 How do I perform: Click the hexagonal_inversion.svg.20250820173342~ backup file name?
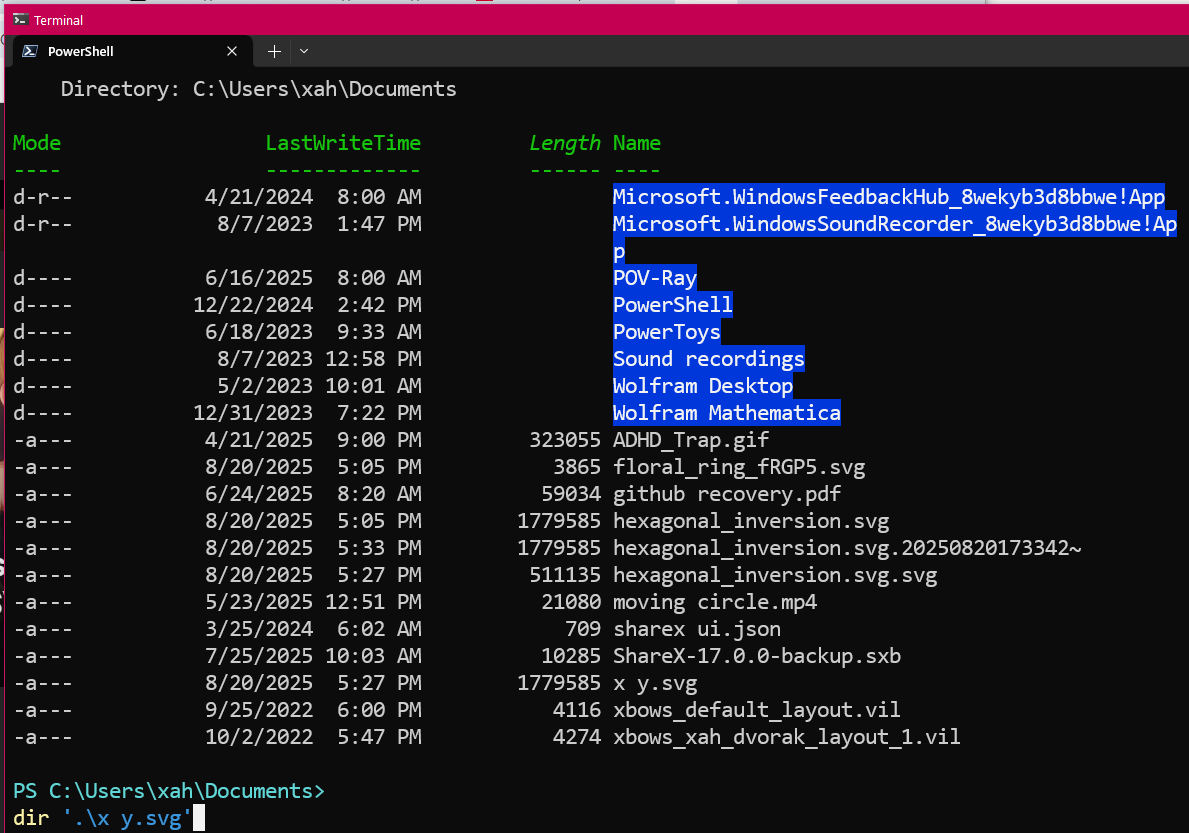point(848,548)
